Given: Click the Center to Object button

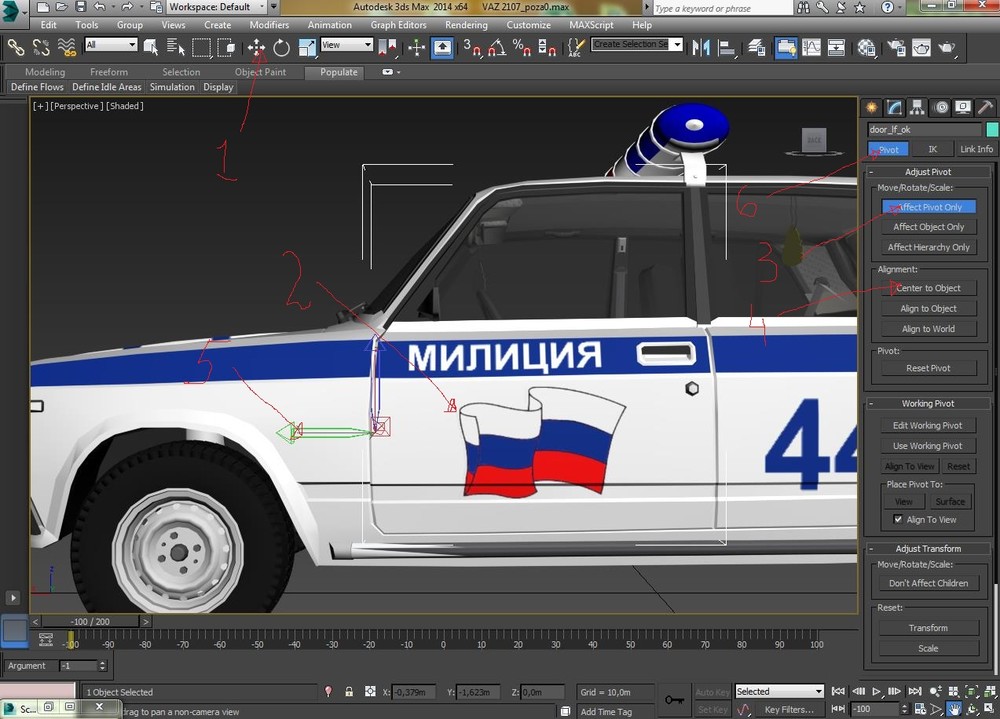Looking at the screenshot, I should point(928,288).
